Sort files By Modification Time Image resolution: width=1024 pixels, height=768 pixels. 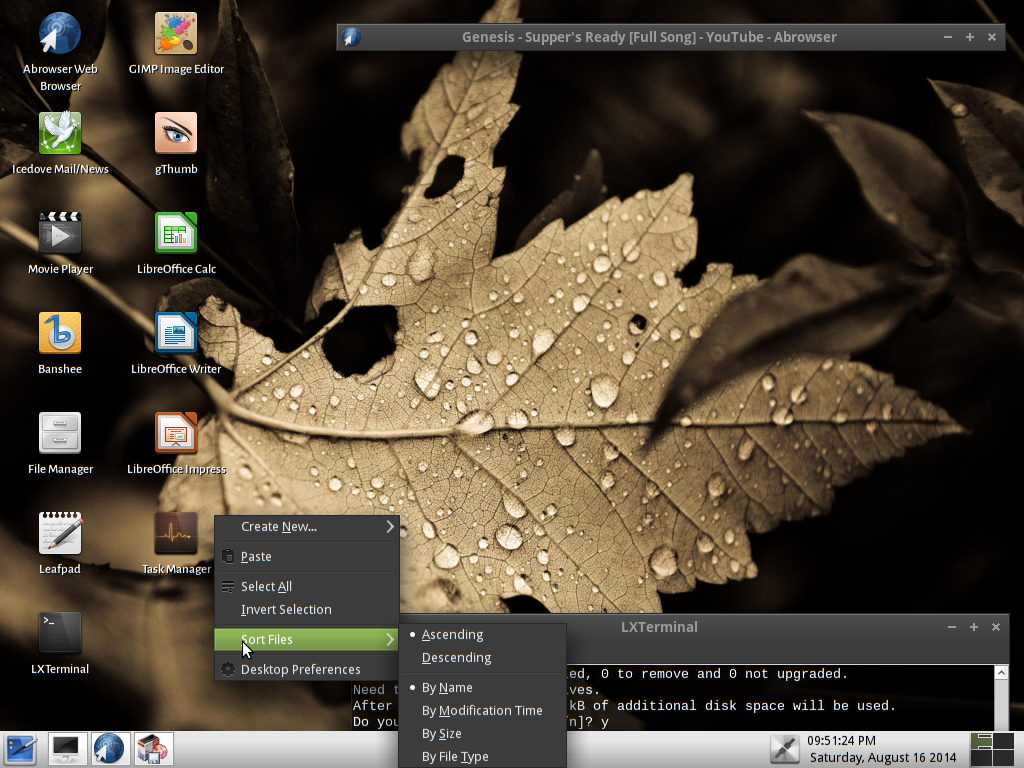(x=481, y=711)
